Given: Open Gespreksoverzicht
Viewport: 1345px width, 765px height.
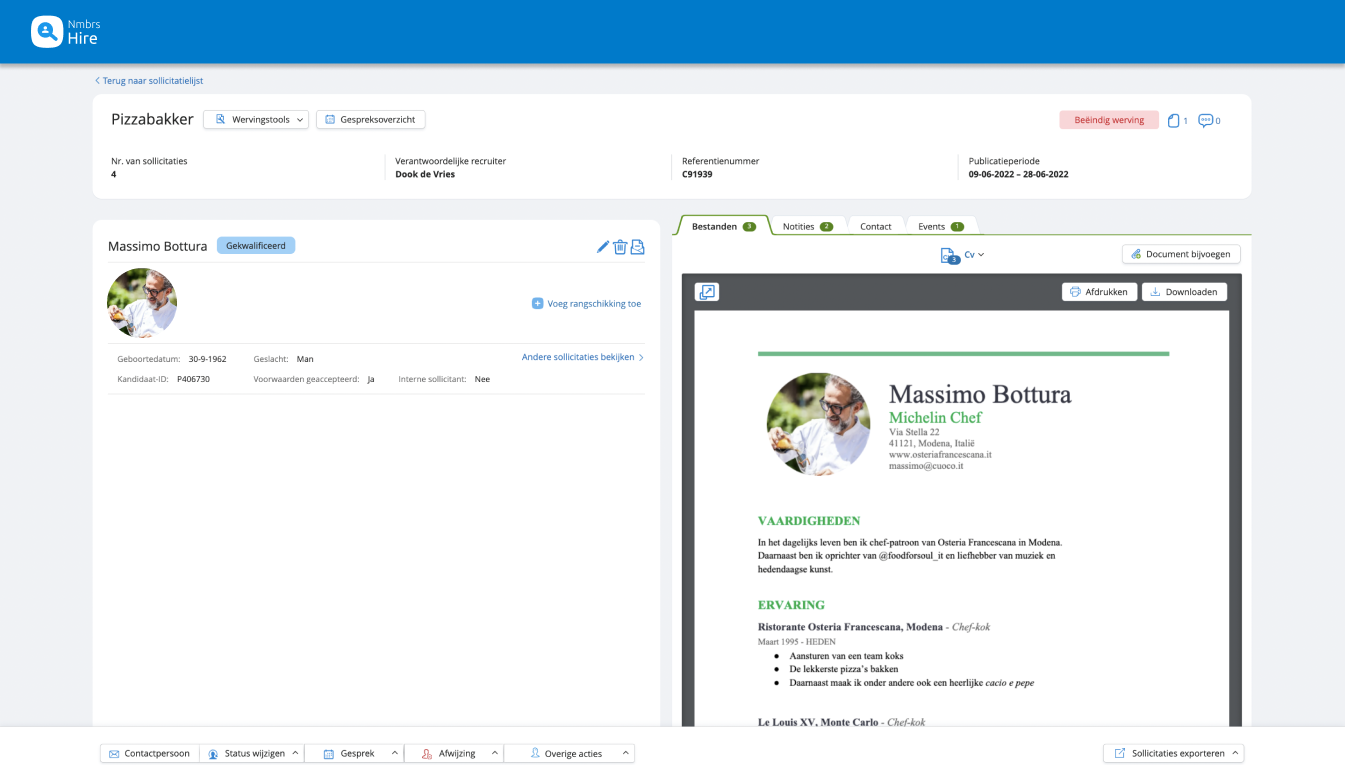Looking at the screenshot, I should point(371,120).
